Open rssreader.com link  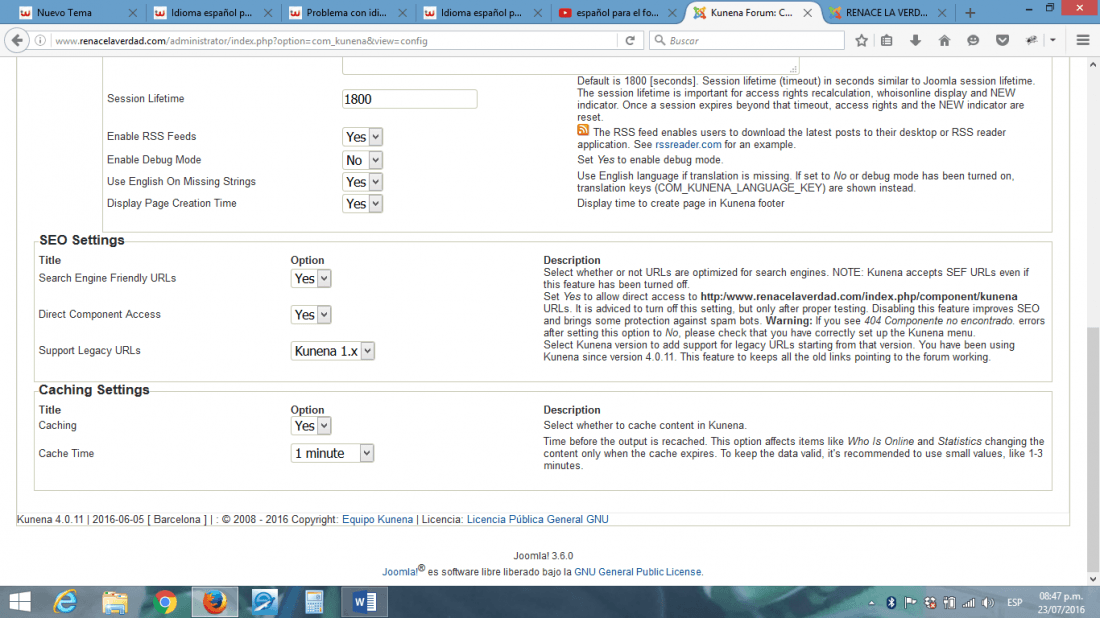[688, 145]
